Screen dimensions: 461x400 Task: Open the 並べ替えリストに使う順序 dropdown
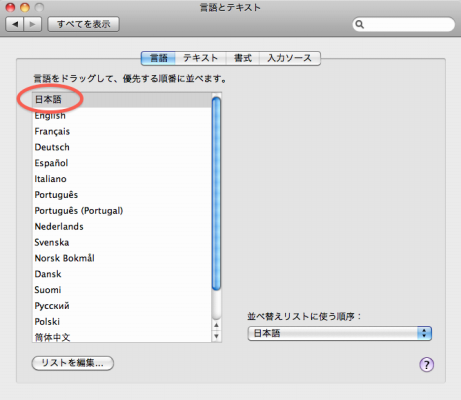(340, 333)
